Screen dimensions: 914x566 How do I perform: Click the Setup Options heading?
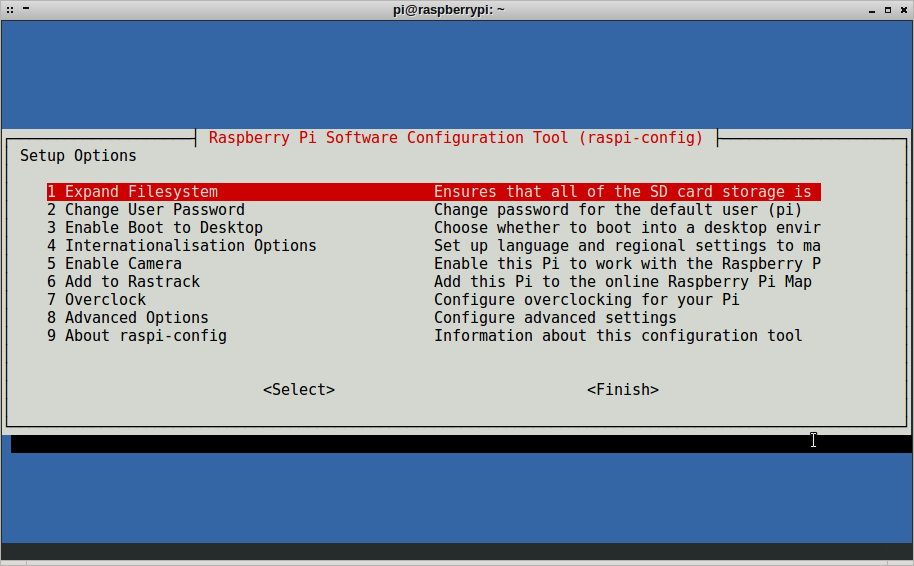pos(78,156)
